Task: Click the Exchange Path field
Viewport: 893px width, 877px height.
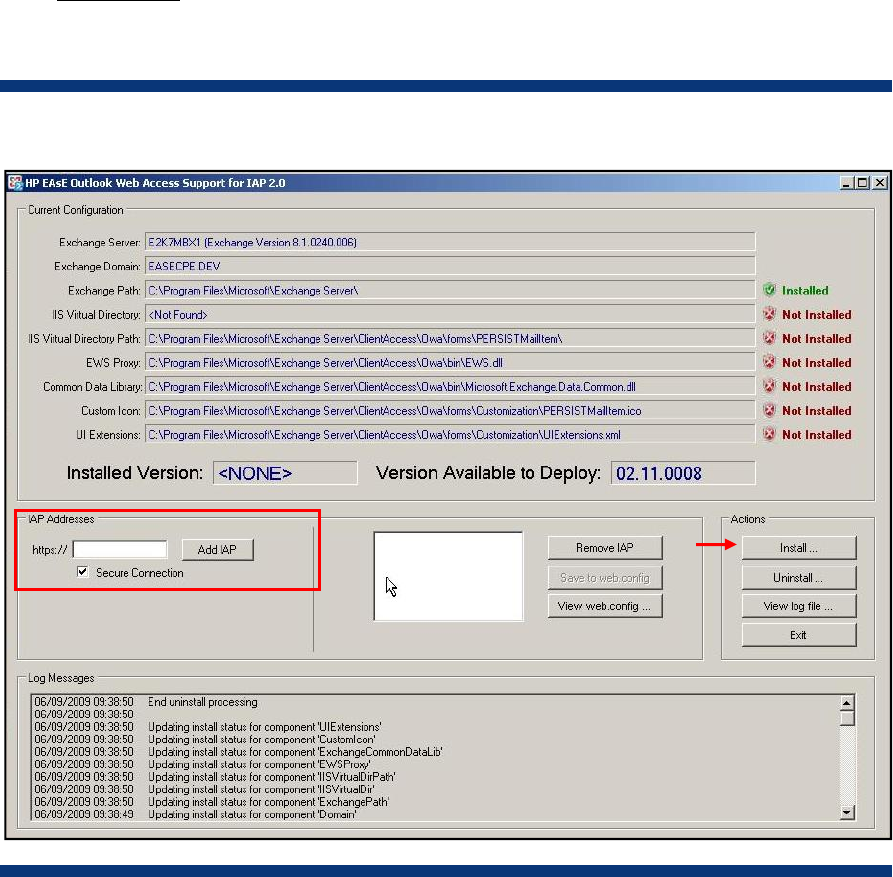Action: click(450, 290)
